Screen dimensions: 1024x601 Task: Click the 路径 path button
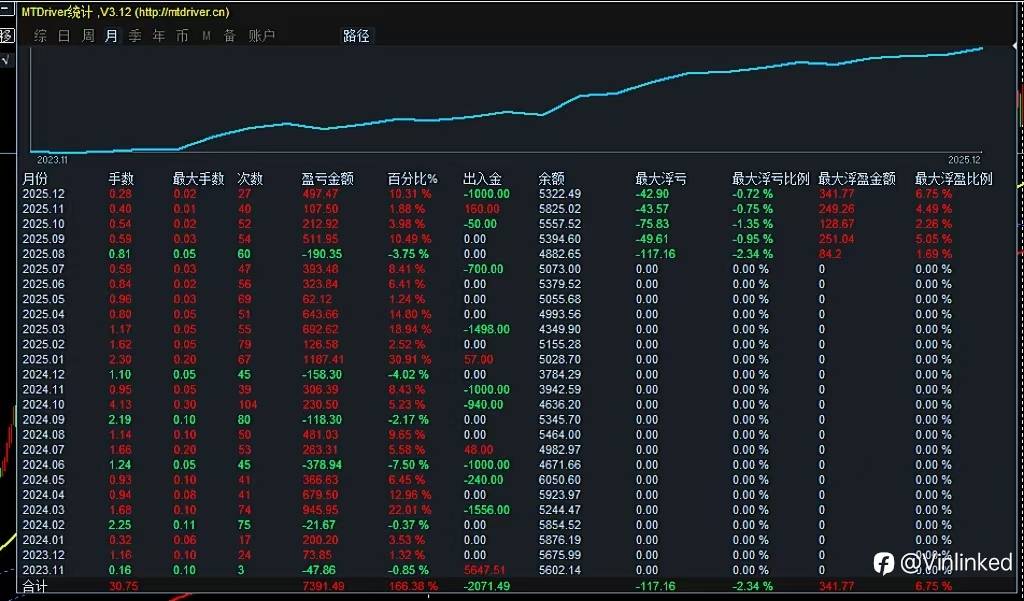357,36
